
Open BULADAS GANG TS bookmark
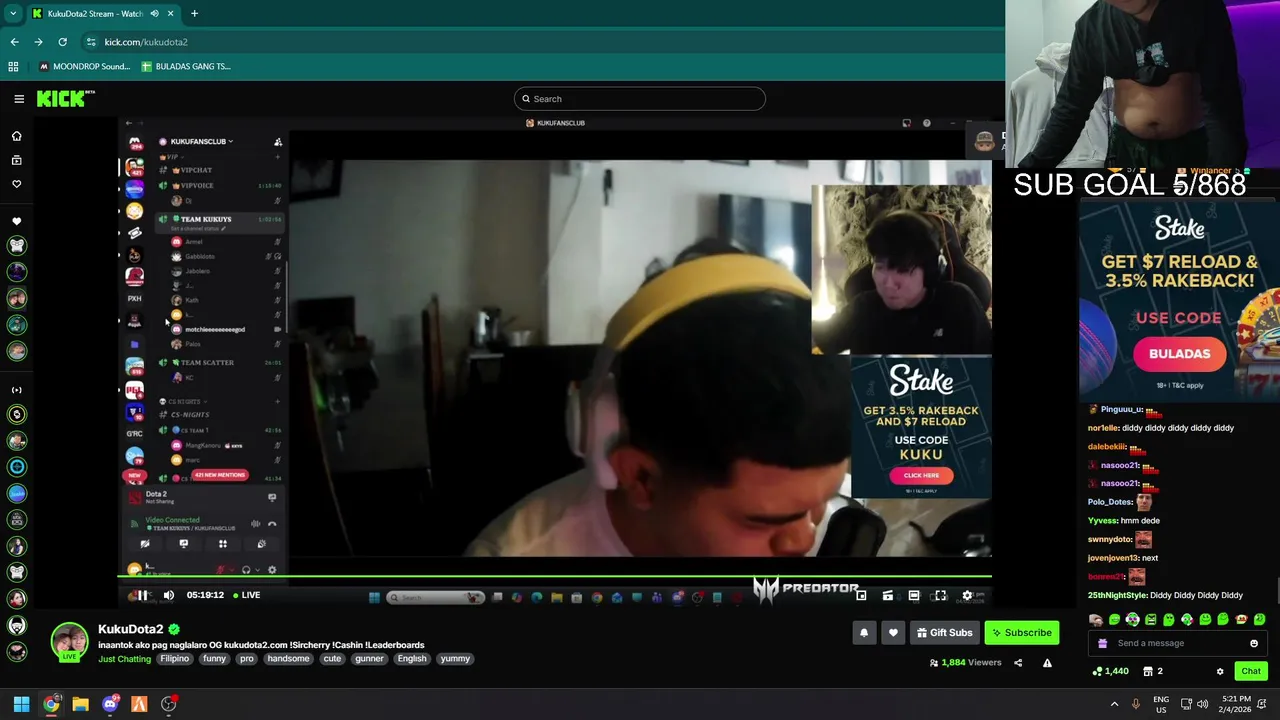[x=186, y=67]
